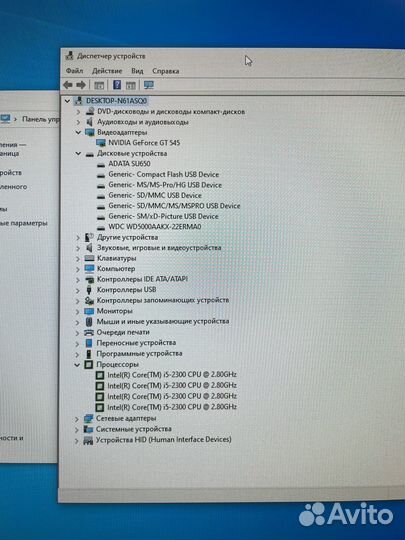The width and height of the screenshot is (405, 540).
Task: Click the Компьютер category icon
Action: pyautogui.click(x=90, y=269)
